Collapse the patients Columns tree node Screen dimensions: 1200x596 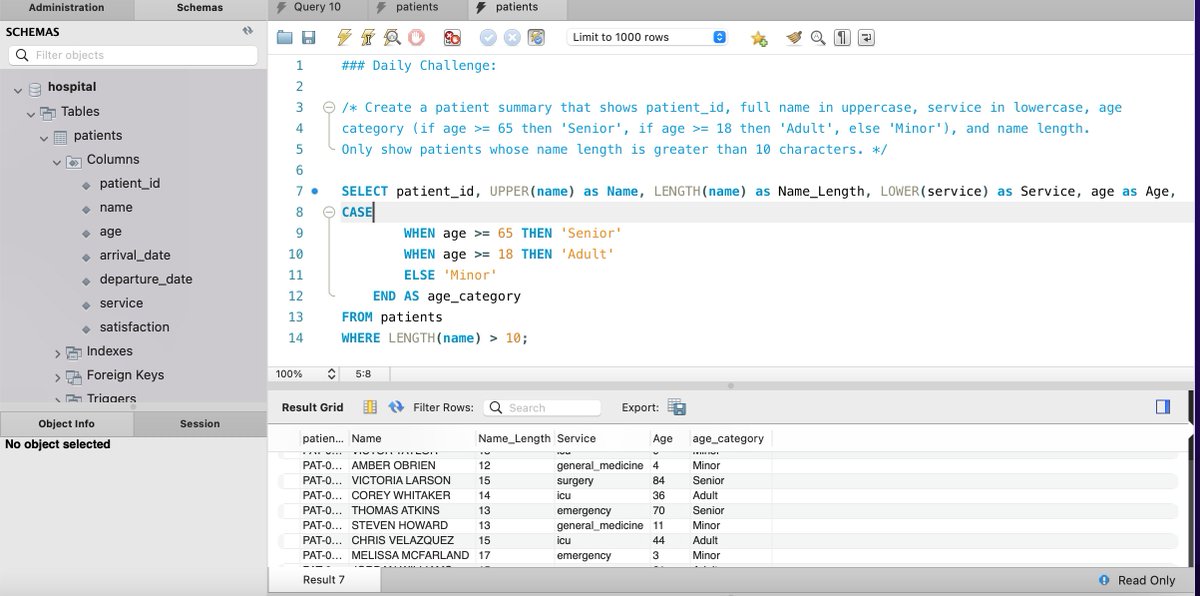[56, 159]
